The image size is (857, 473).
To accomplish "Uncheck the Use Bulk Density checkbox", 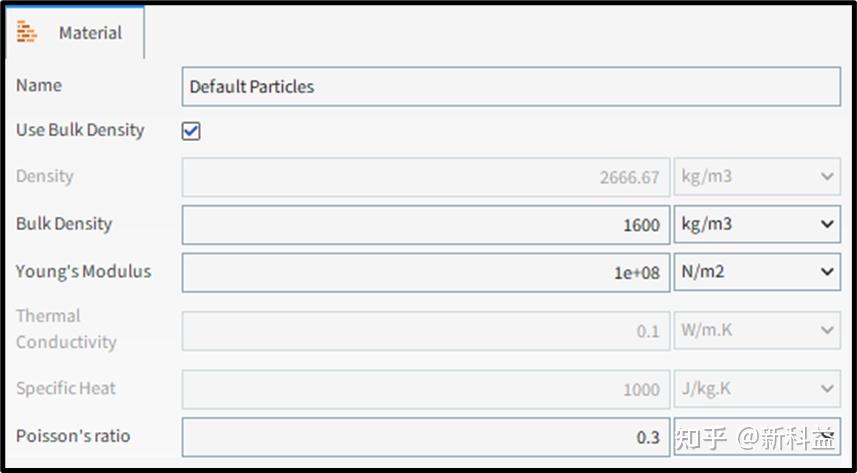I will point(191,131).
